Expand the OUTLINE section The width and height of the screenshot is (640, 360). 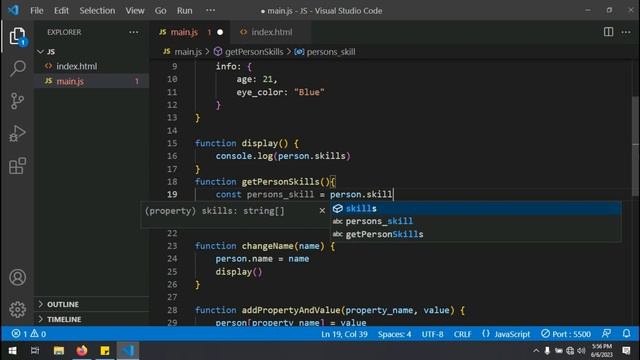91,304
